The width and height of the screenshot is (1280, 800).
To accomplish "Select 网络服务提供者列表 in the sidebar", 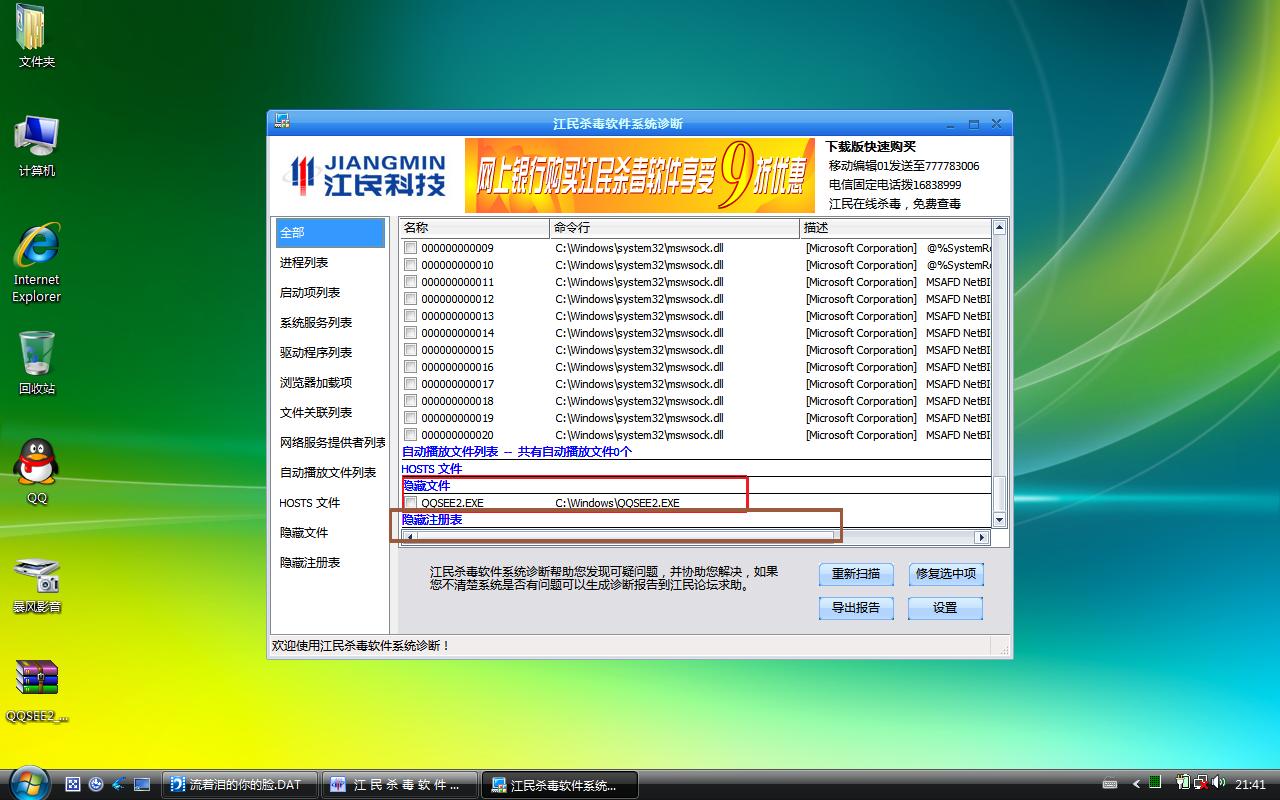I will tap(331, 442).
